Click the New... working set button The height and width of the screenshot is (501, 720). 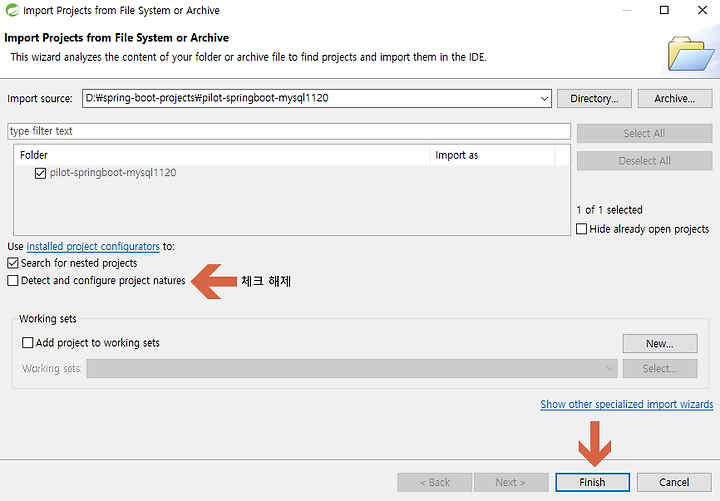(660, 343)
